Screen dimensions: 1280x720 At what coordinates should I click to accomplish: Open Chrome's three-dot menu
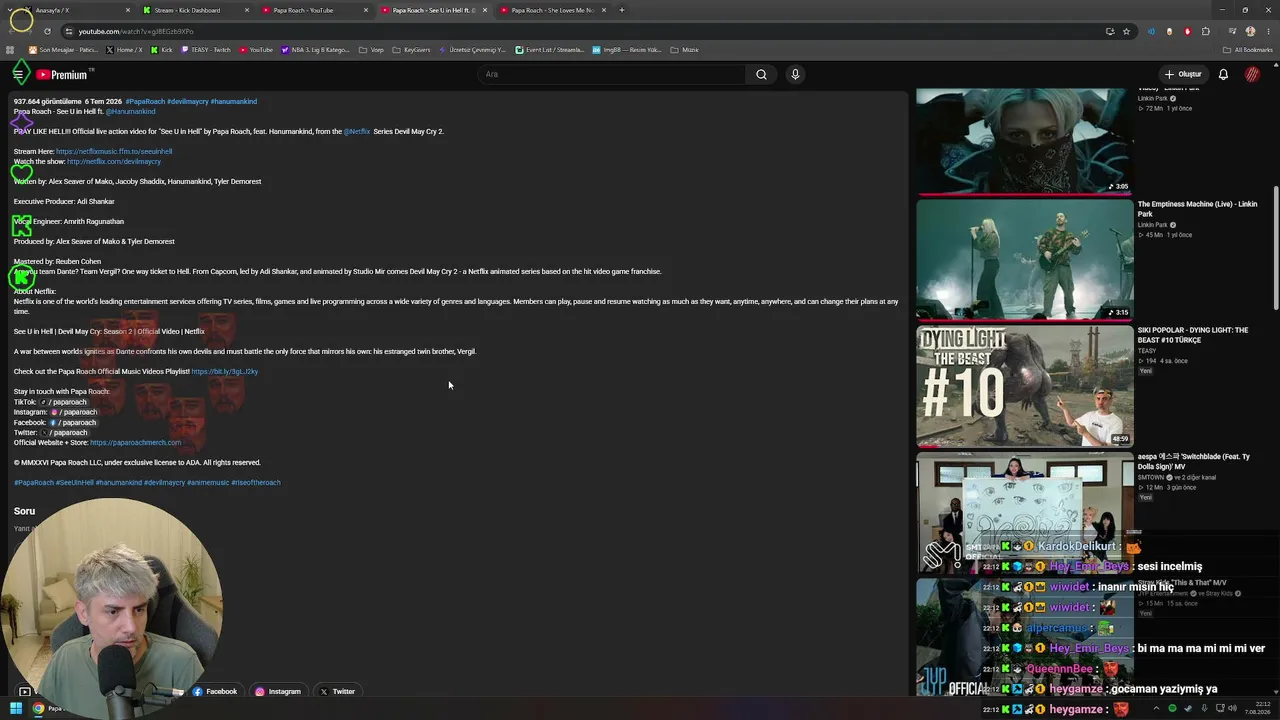(x=1268, y=31)
